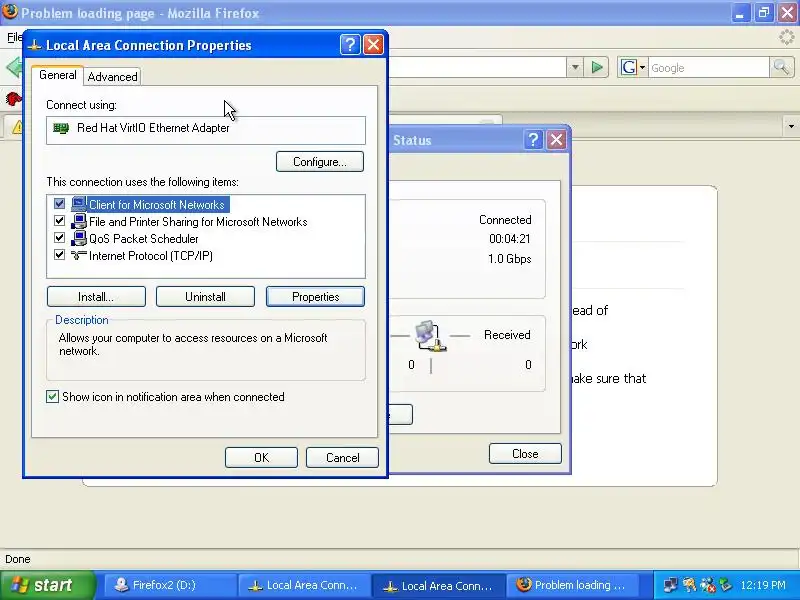This screenshot has height=600, width=800.
Task: Click the Google search engine icon
Action: pyautogui.click(x=629, y=67)
